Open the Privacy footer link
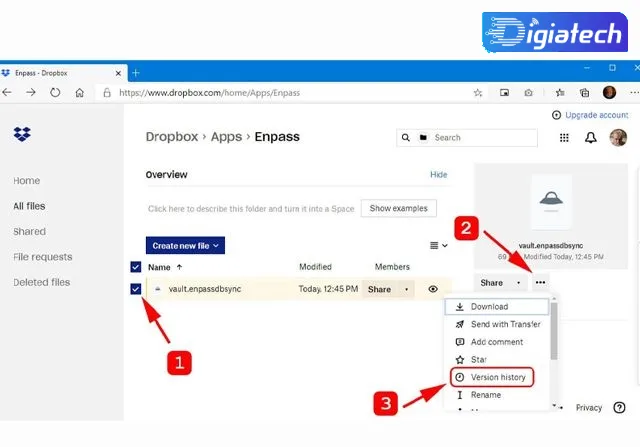 click(589, 407)
